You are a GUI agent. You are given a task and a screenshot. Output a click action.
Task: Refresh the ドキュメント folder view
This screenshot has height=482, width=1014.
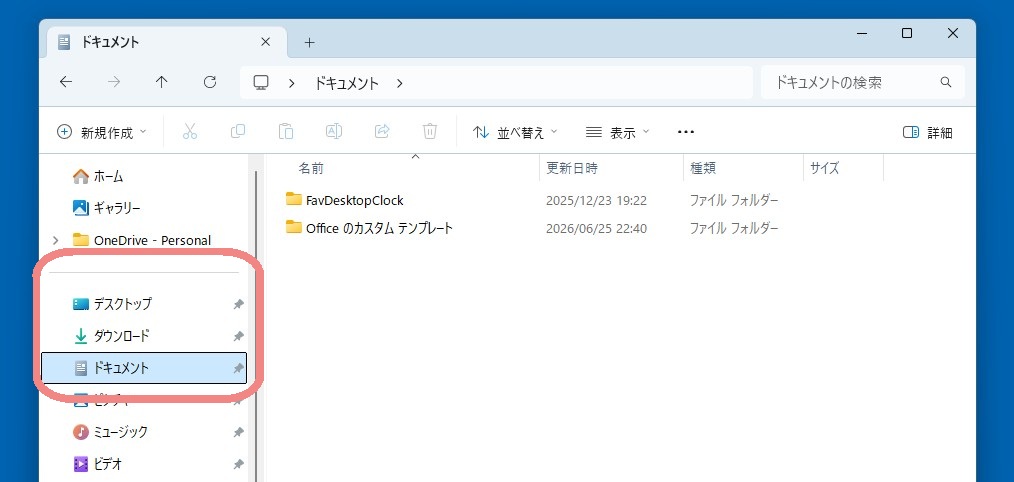coord(210,82)
